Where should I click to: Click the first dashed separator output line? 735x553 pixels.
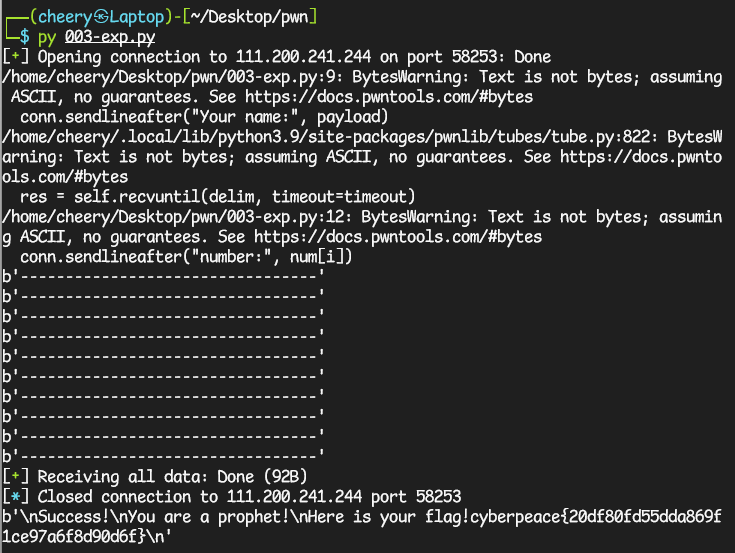(163, 277)
